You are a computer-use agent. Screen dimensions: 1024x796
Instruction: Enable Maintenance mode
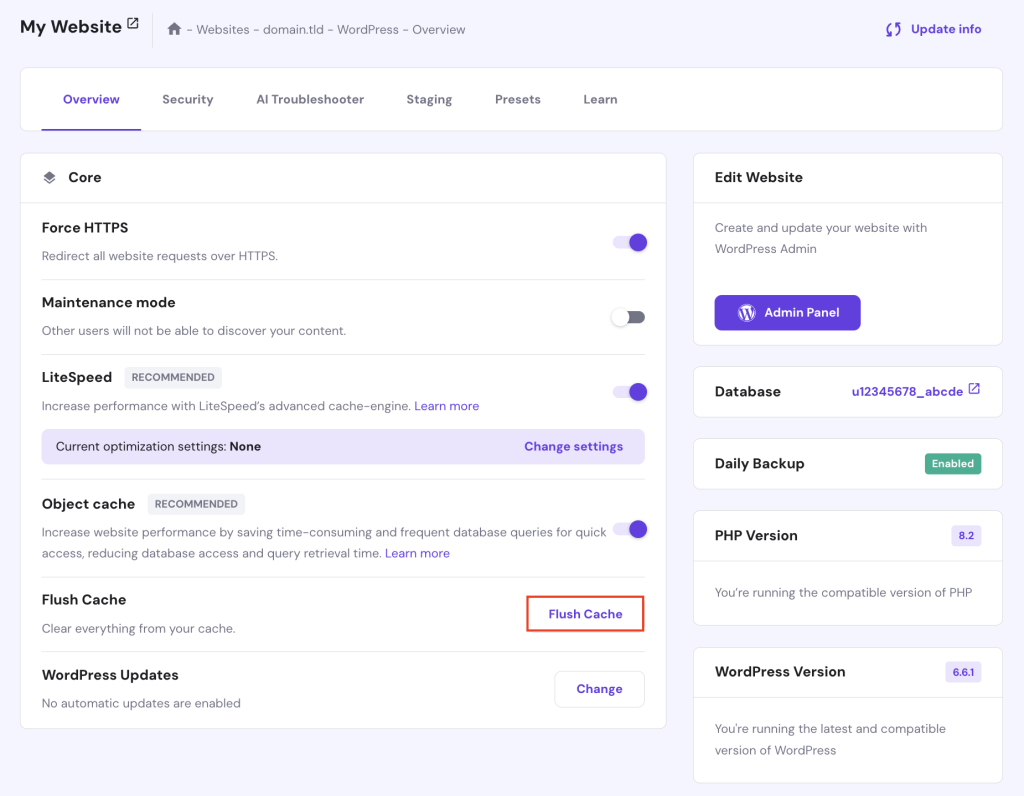[x=629, y=316]
